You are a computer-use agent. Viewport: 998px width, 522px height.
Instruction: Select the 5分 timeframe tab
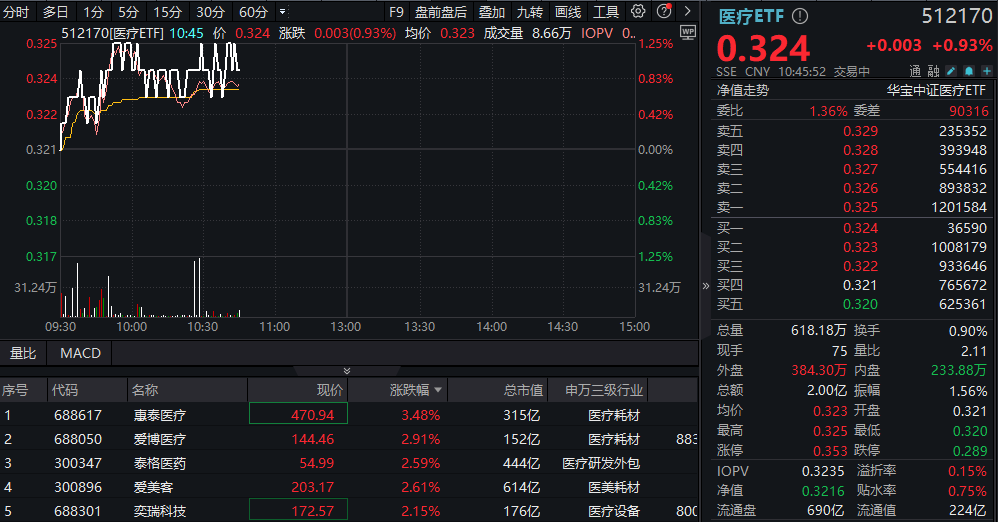coord(128,12)
